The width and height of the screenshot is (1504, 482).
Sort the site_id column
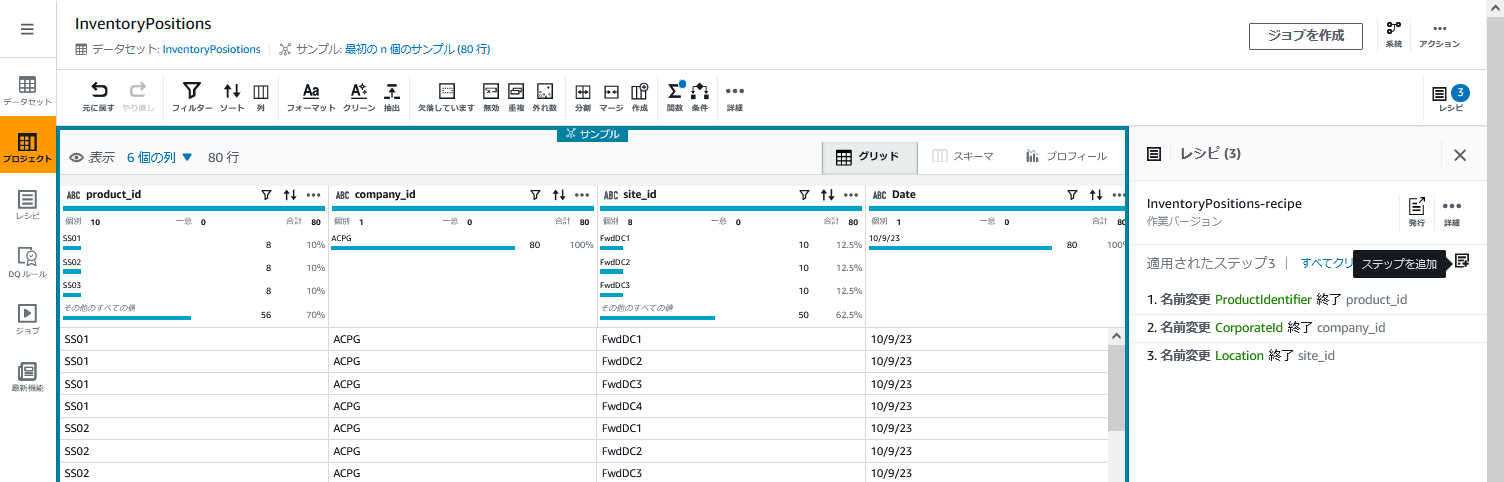827,195
